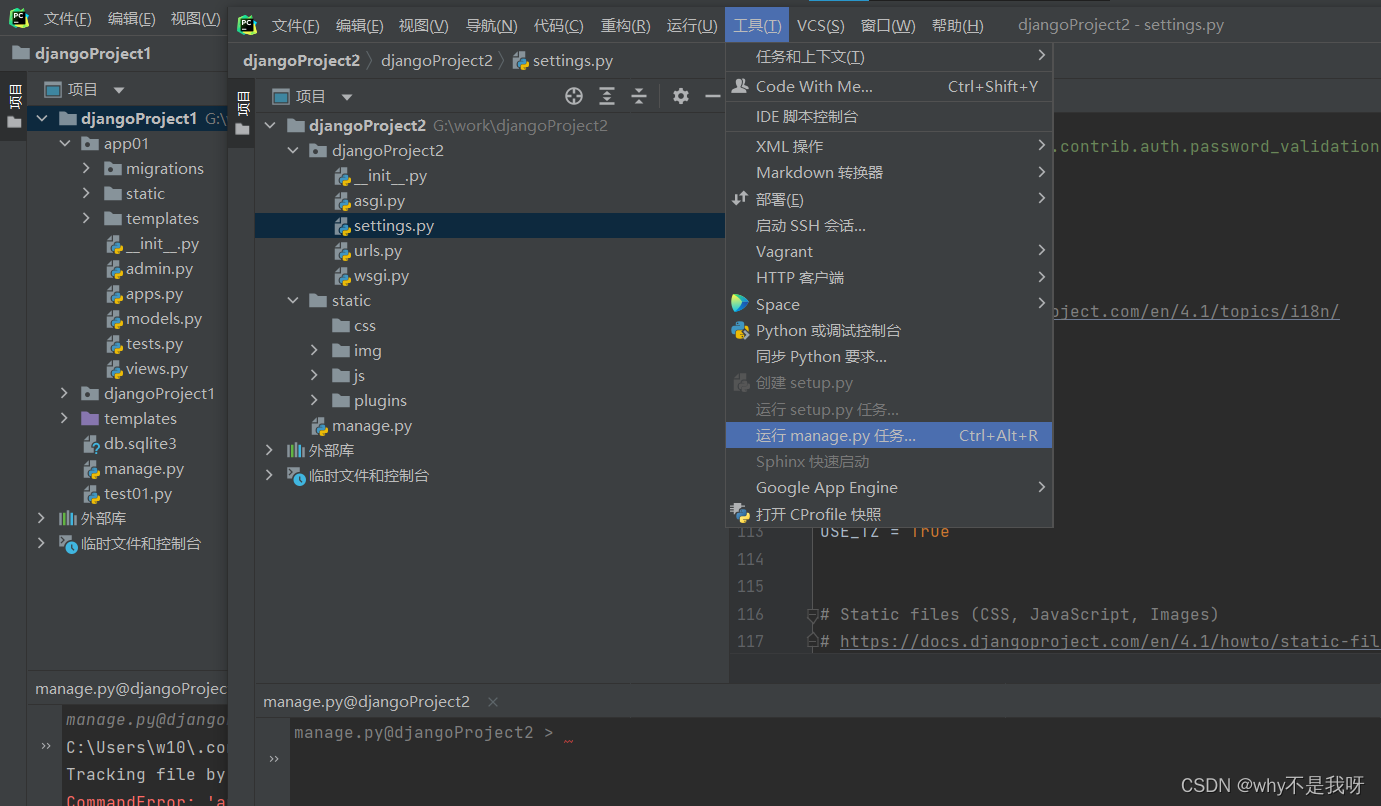Viewport: 1381px width, 806px height.
Task: Open 代码(C) menu
Action: coord(559,25)
